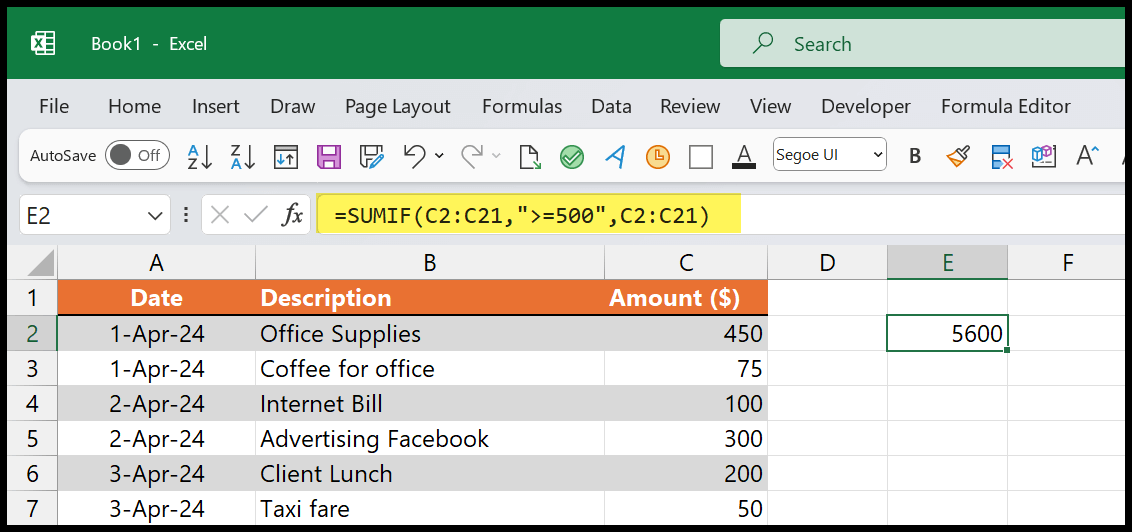This screenshot has width=1132, height=532.
Task: Click the font color underline icon
Action: coord(744,156)
